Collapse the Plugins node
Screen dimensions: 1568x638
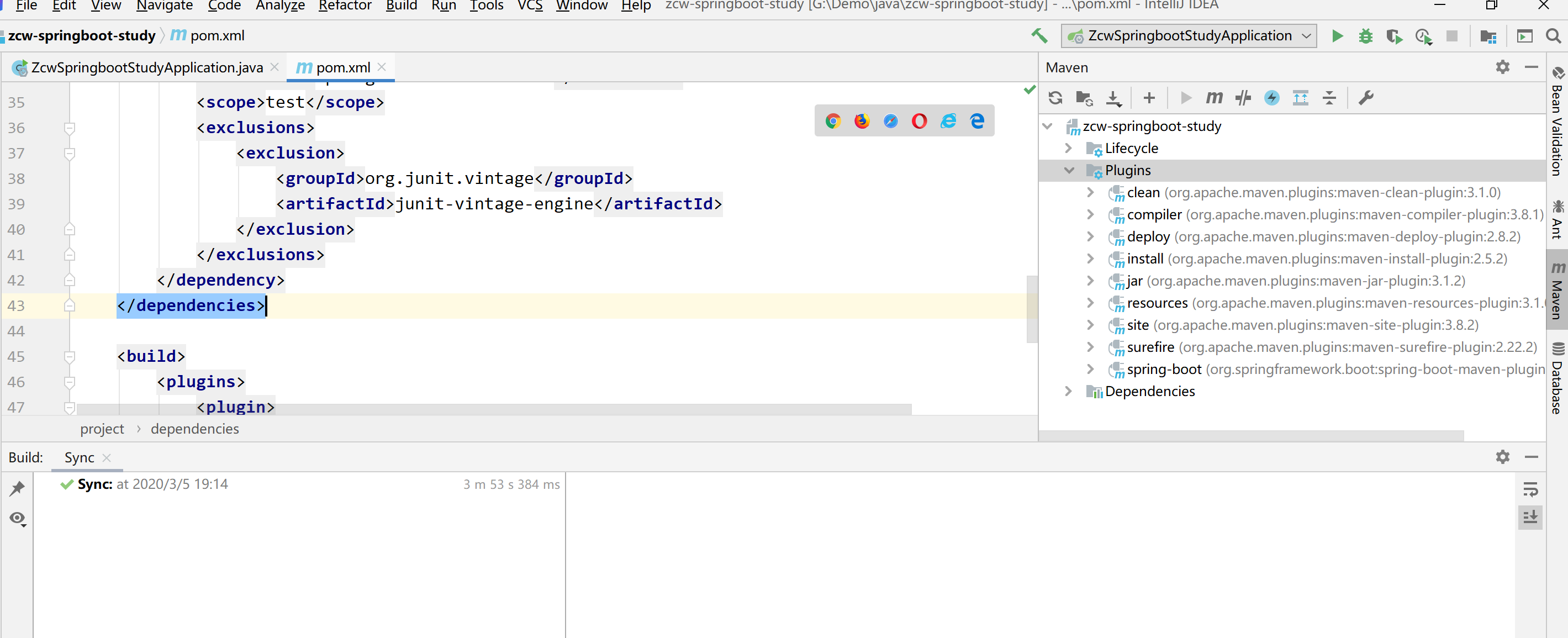(1068, 171)
